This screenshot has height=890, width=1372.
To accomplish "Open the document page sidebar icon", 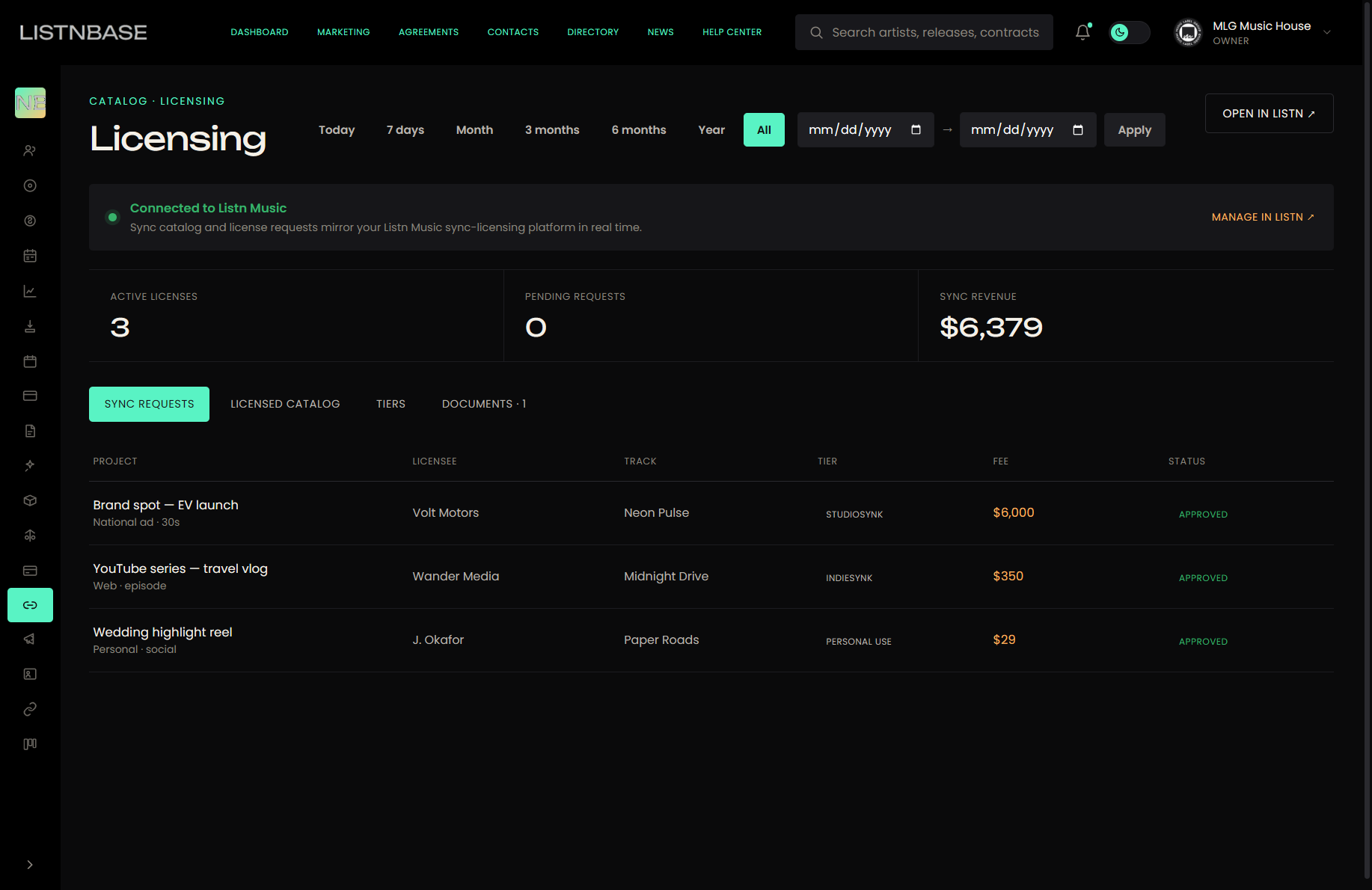I will click(x=30, y=431).
